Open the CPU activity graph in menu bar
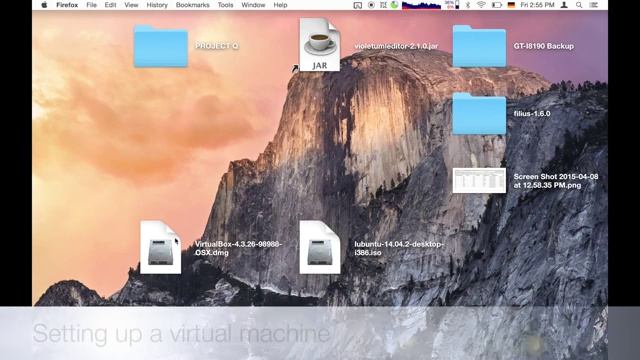The width and height of the screenshot is (640, 360). click(421, 5)
